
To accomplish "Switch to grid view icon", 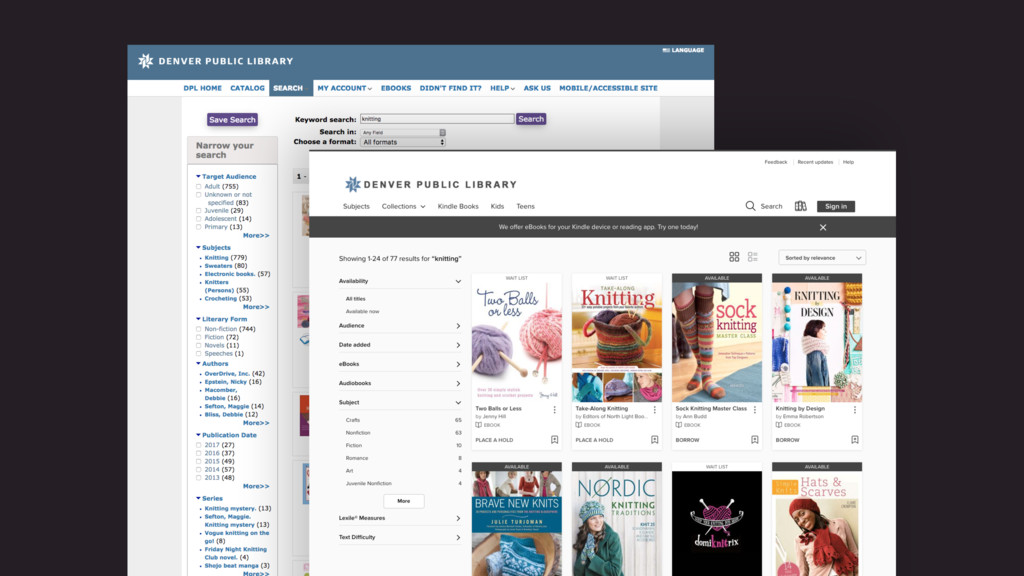I will [x=734, y=257].
